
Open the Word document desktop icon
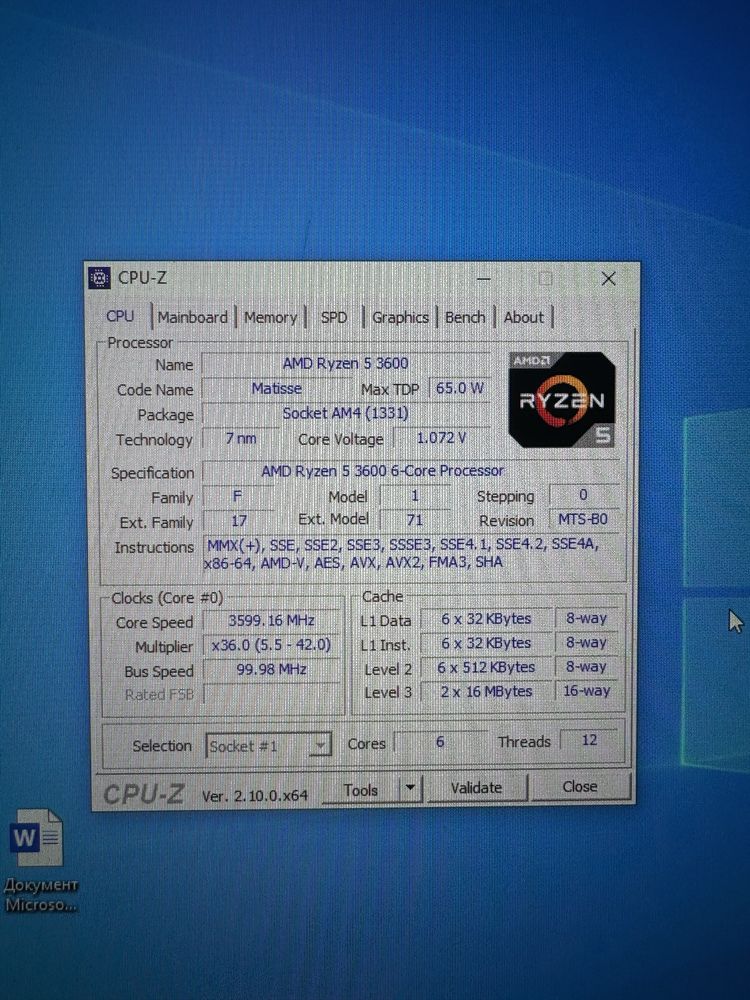pos(40,861)
